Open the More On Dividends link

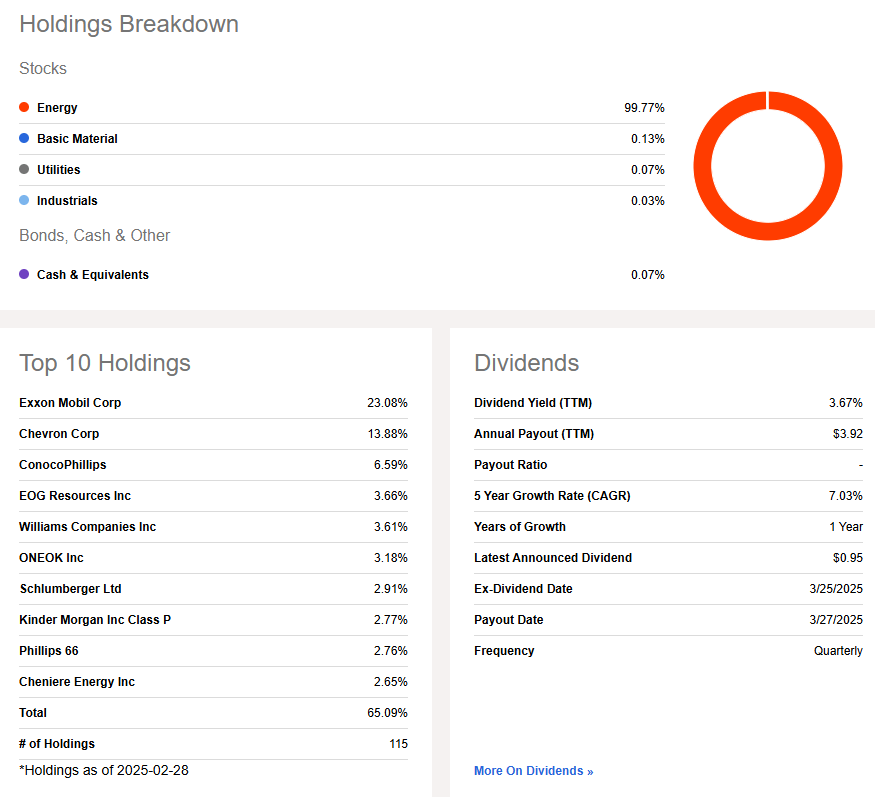coord(533,771)
